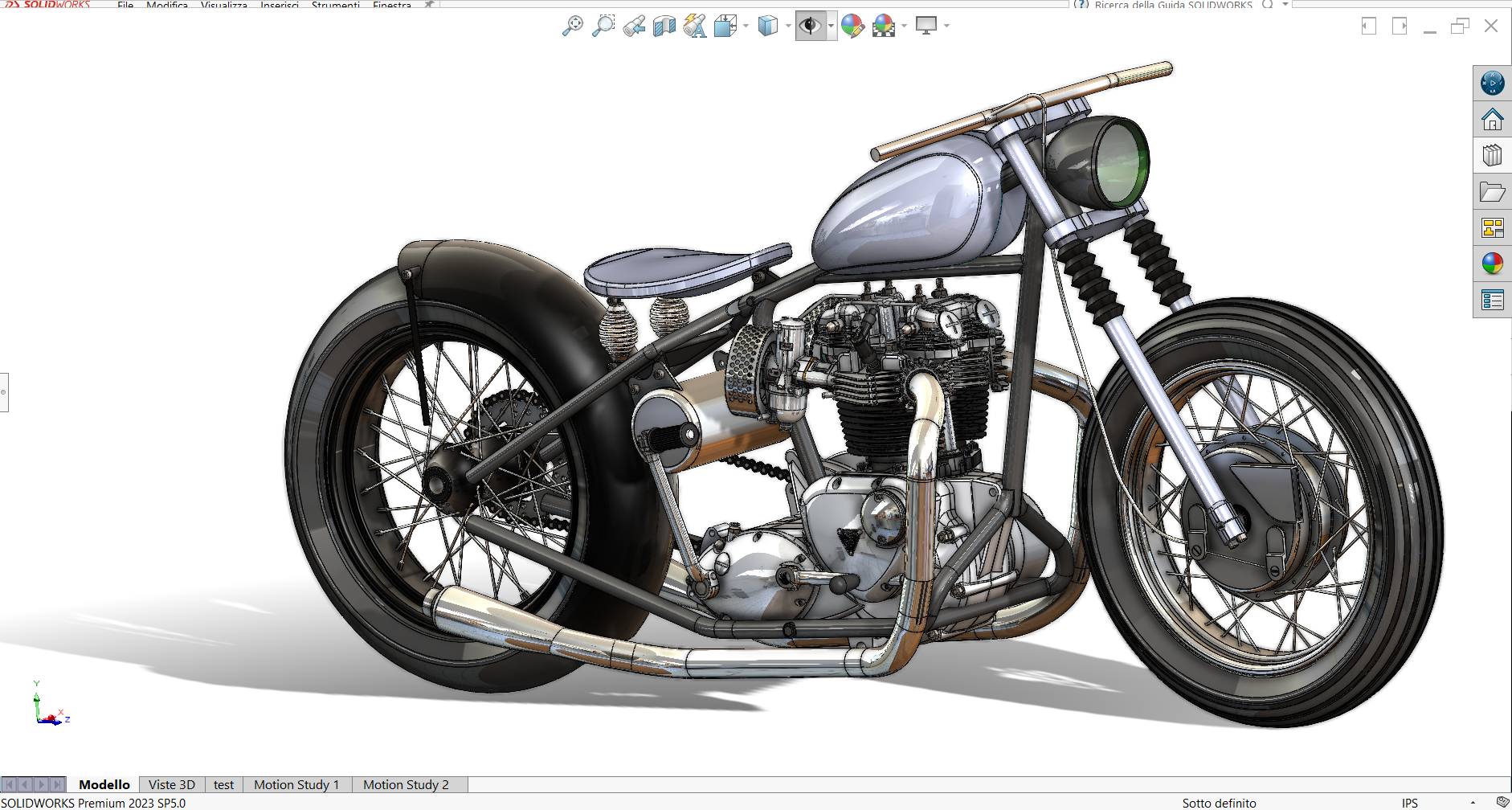Go to previous bottom tab arrow
The width and height of the screenshot is (1512, 810).
click(x=25, y=785)
